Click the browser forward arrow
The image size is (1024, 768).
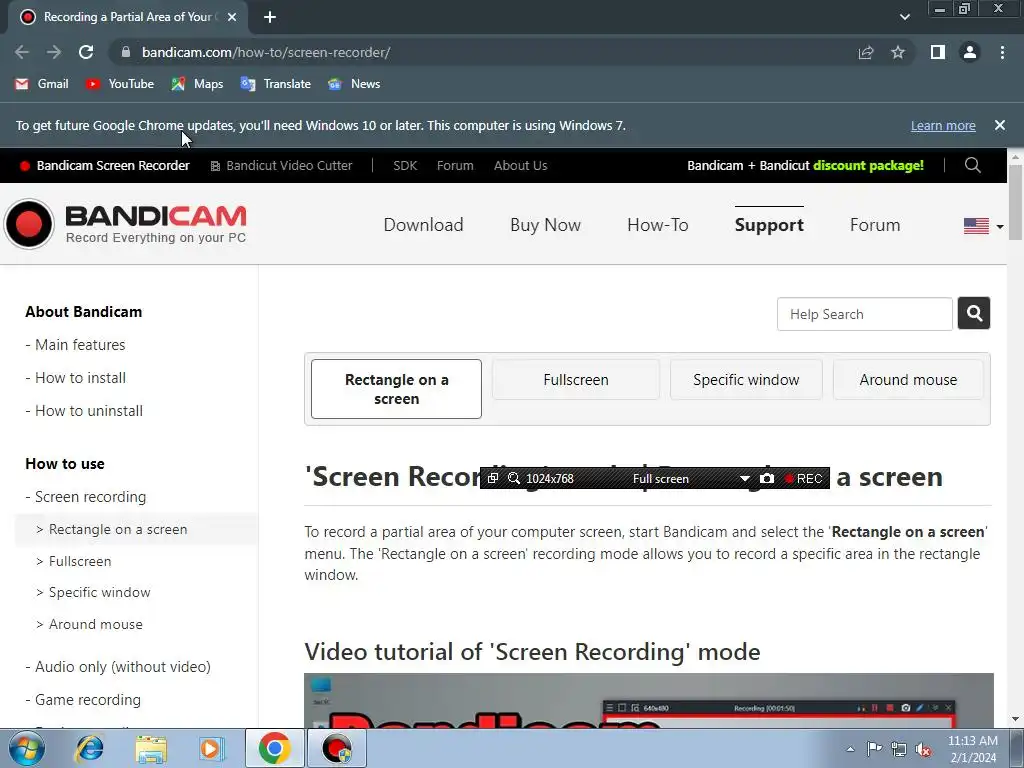(x=54, y=52)
